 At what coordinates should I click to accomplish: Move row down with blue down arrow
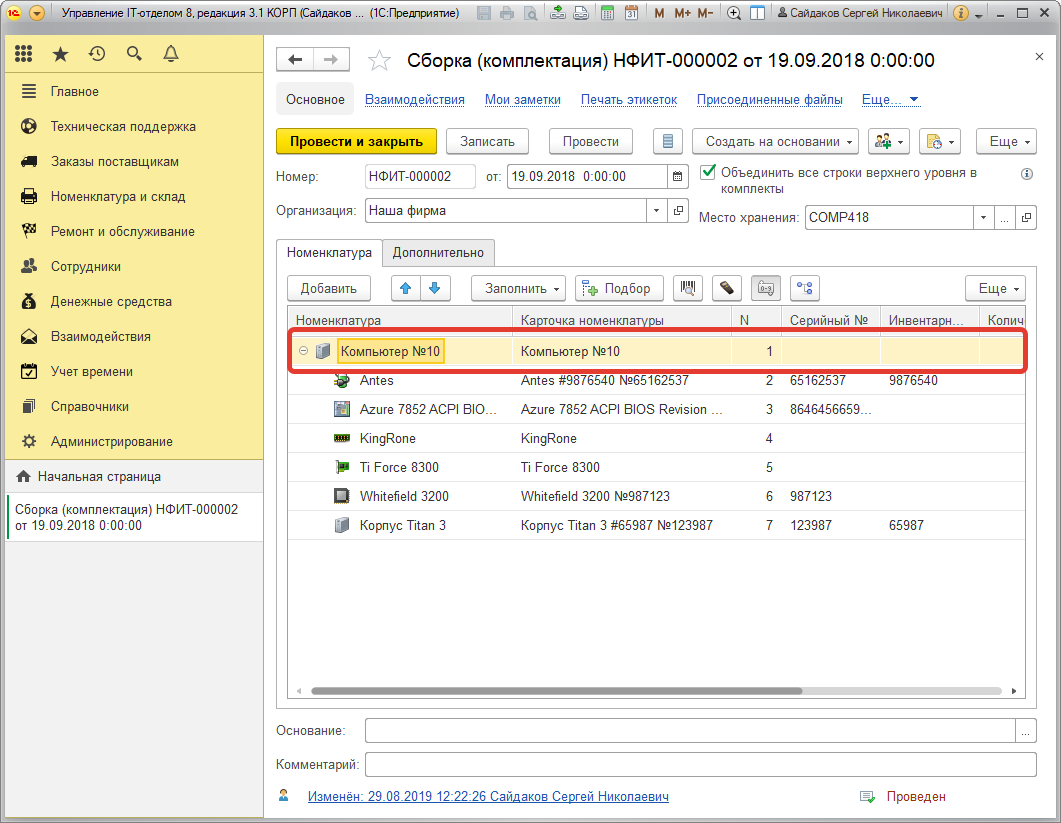click(435, 288)
